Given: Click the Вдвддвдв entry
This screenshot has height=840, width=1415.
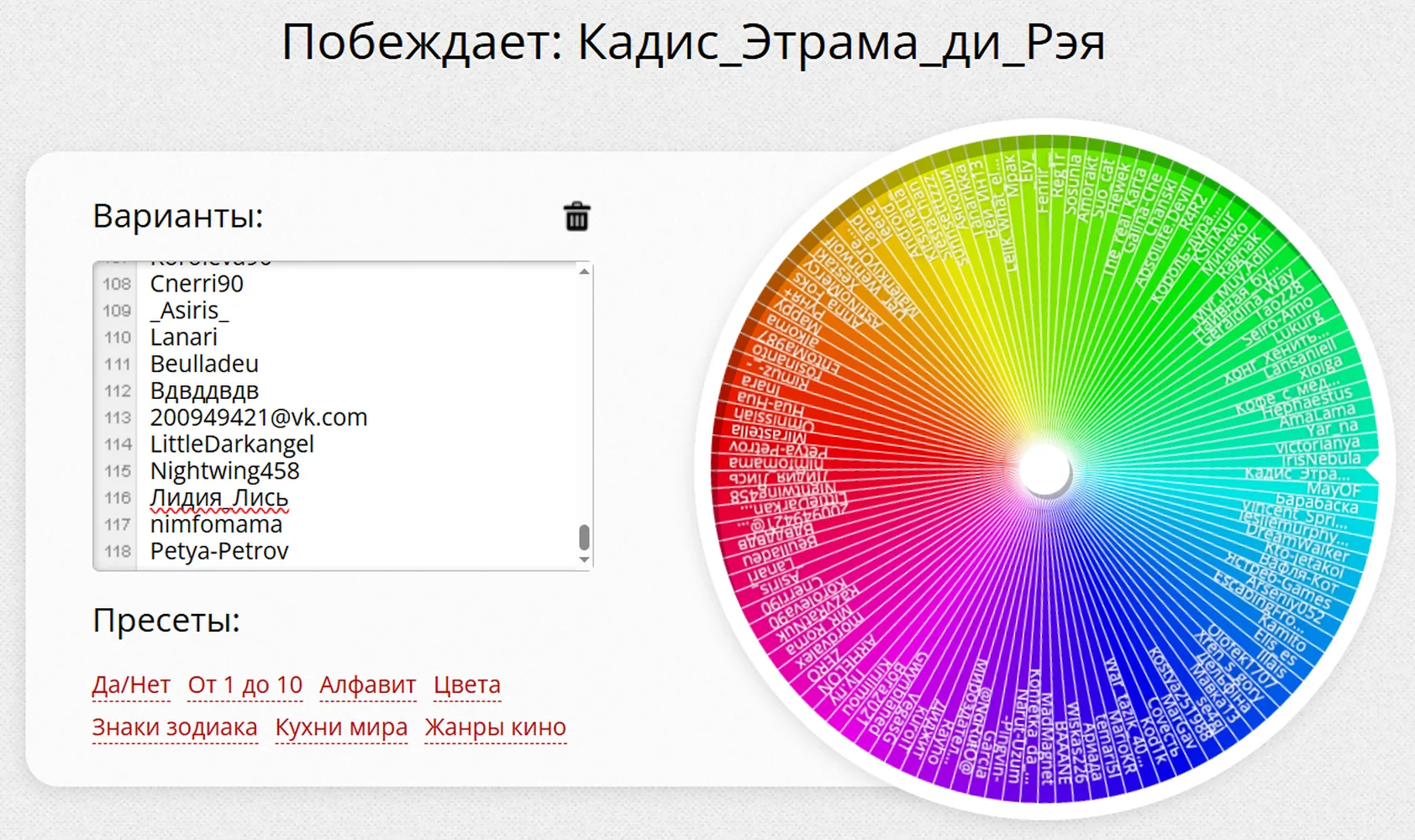Looking at the screenshot, I should point(204,391).
